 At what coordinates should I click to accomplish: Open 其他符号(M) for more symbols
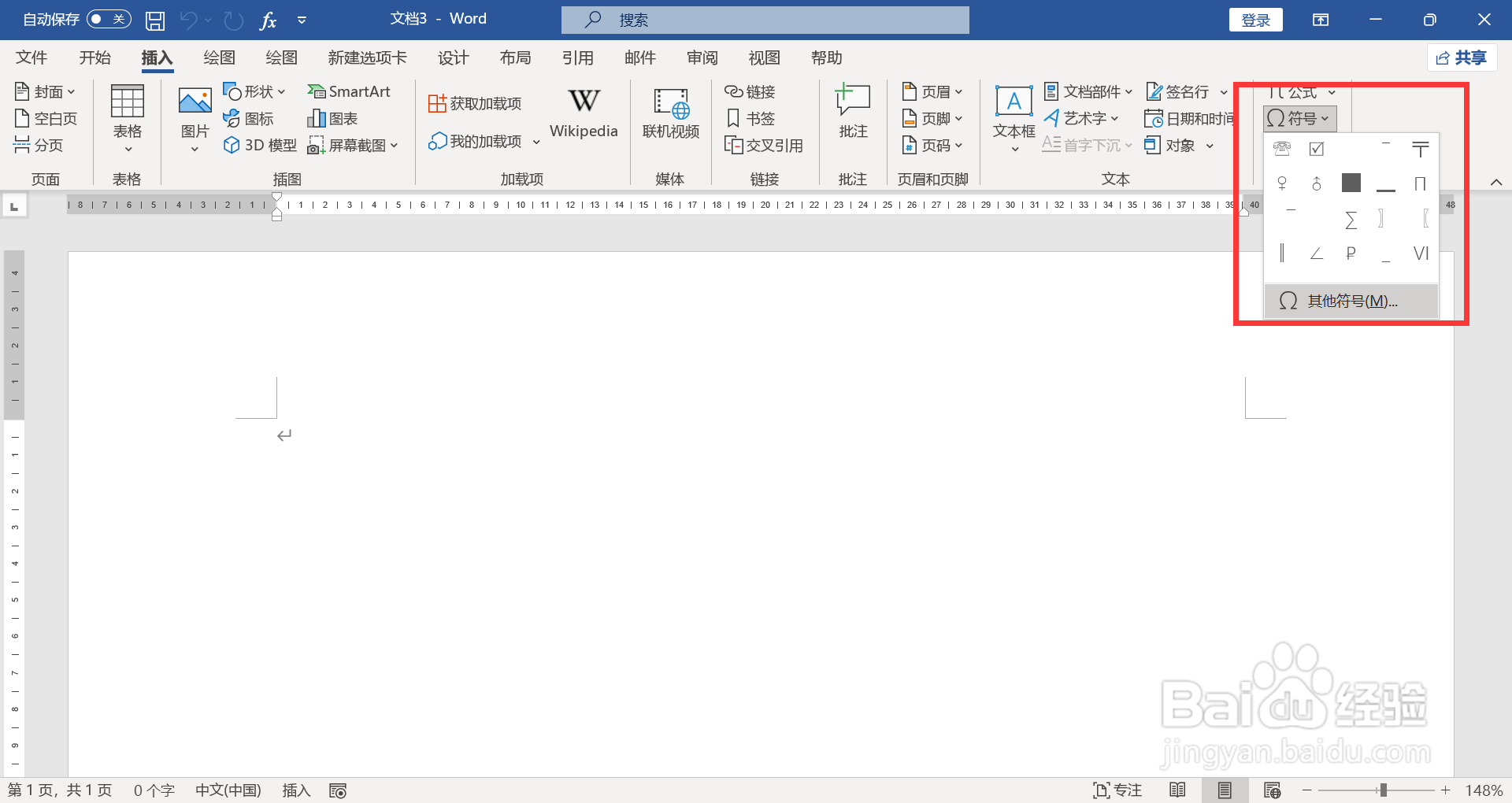[x=1350, y=301]
